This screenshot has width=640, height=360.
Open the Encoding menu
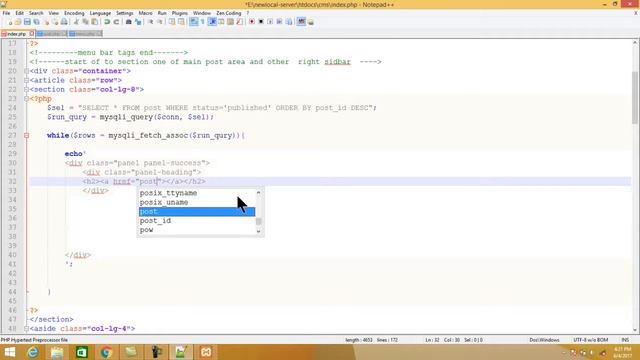click(74, 13)
